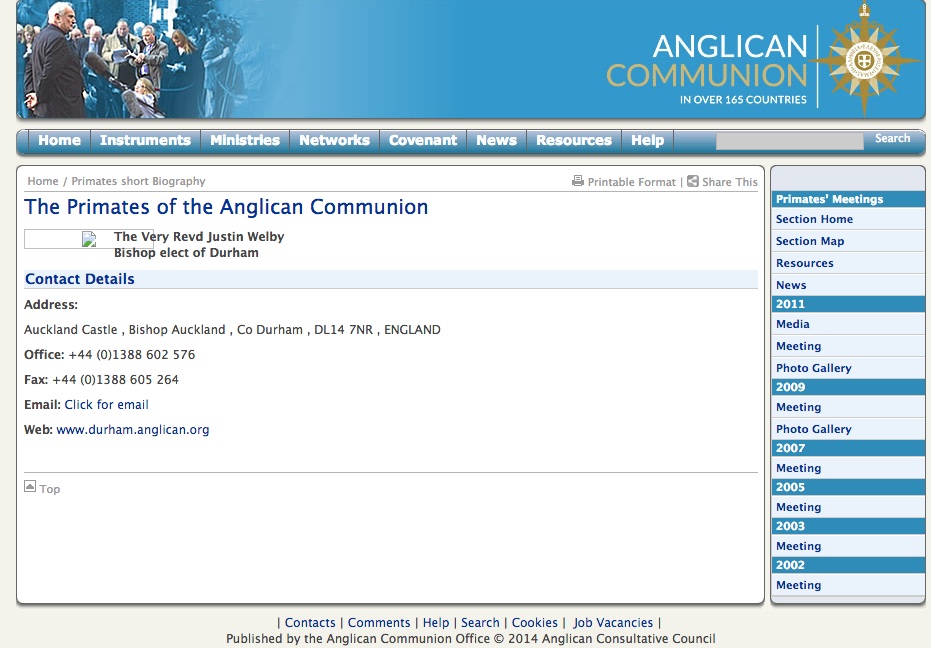Viewport: 931px width, 648px height.
Task: Click the broken portrait image of Justin Welby
Action: point(89,239)
